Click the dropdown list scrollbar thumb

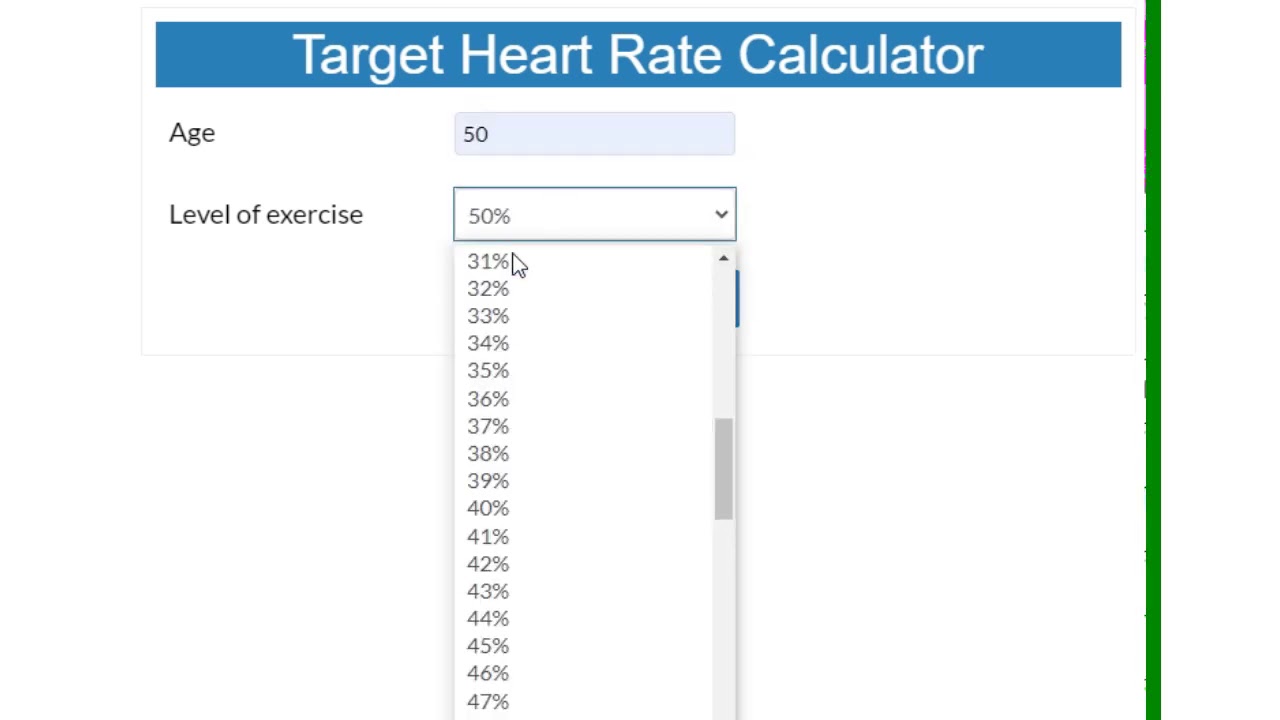click(x=723, y=469)
